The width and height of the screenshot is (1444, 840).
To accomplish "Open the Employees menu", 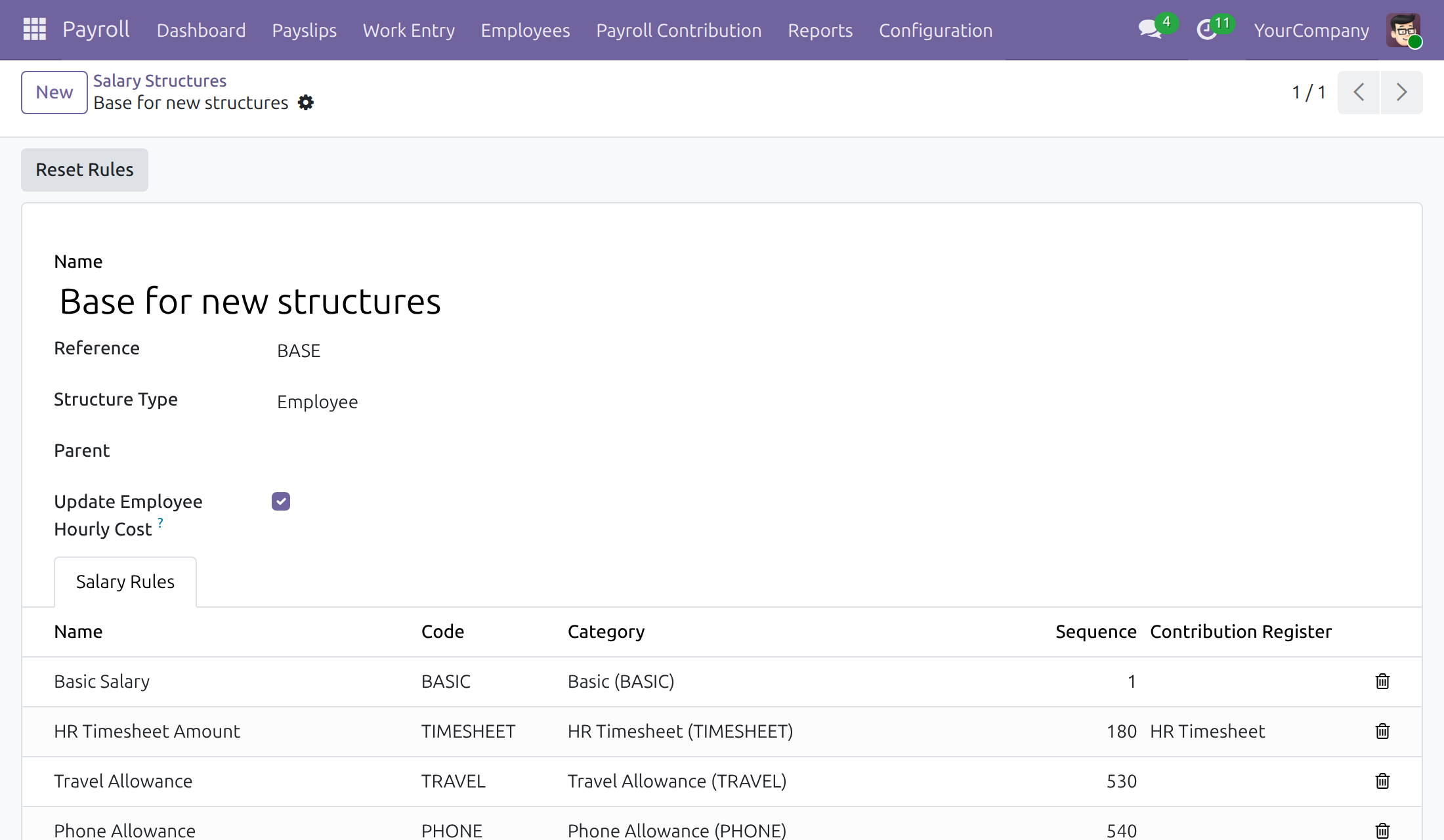I will (525, 30).
